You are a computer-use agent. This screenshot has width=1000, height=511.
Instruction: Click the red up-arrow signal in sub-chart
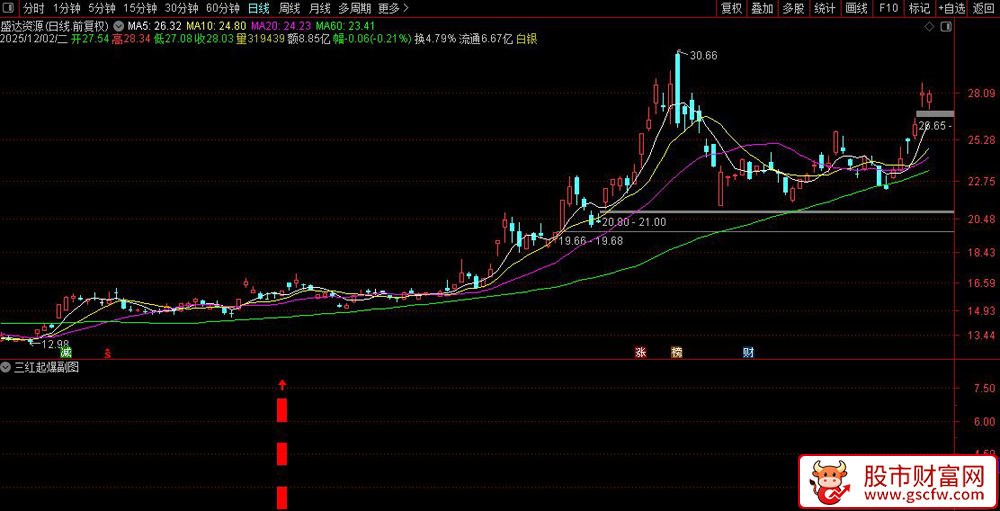(x=282, y=385)
